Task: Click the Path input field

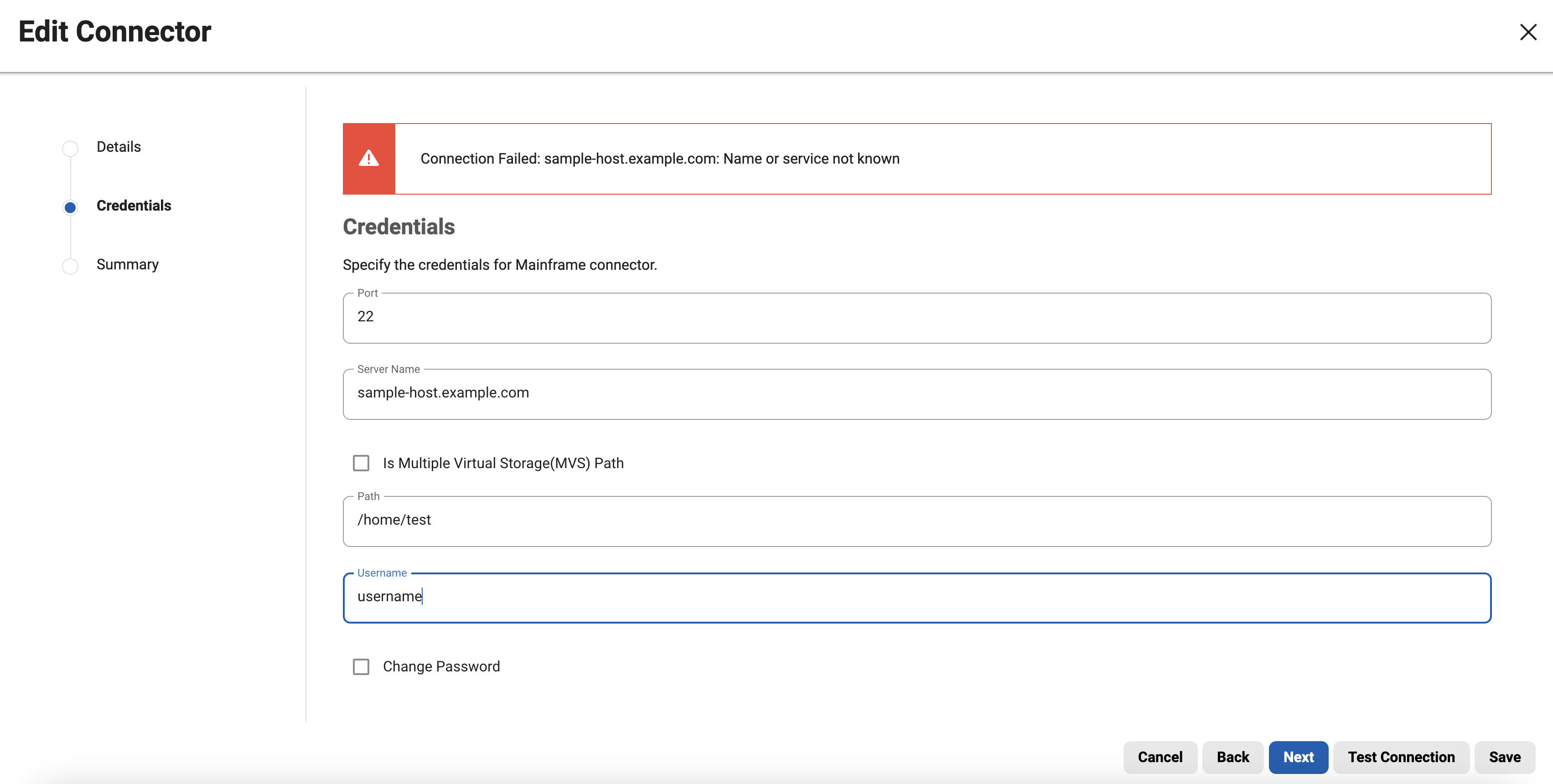Action: tap(917, 521)
